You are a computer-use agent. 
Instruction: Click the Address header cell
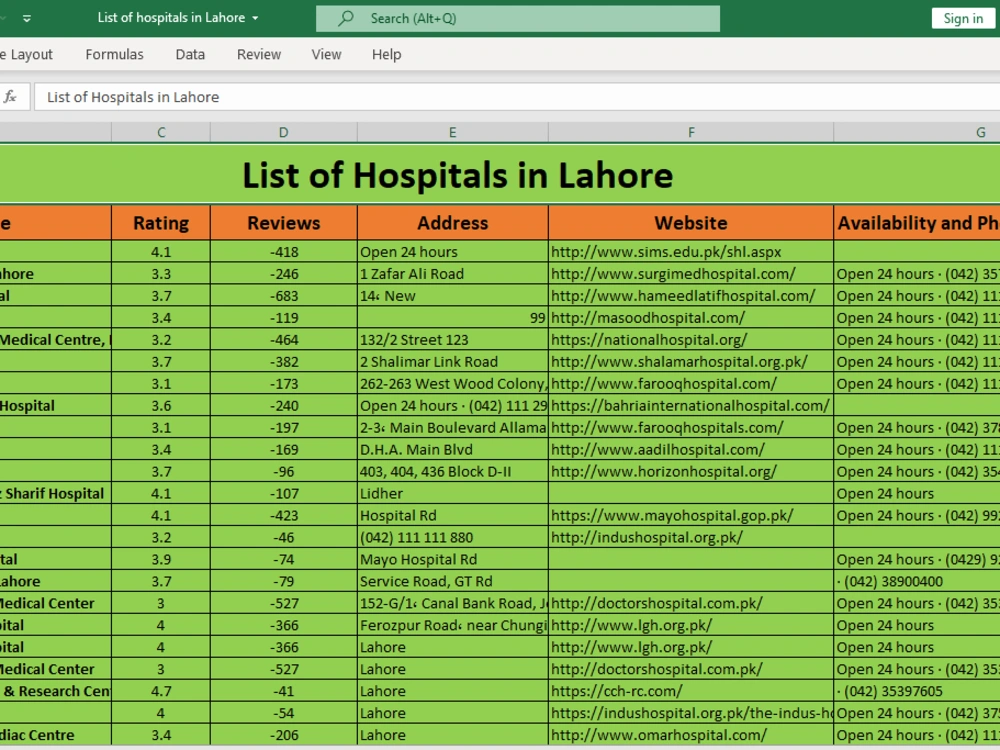click(452, 223)
